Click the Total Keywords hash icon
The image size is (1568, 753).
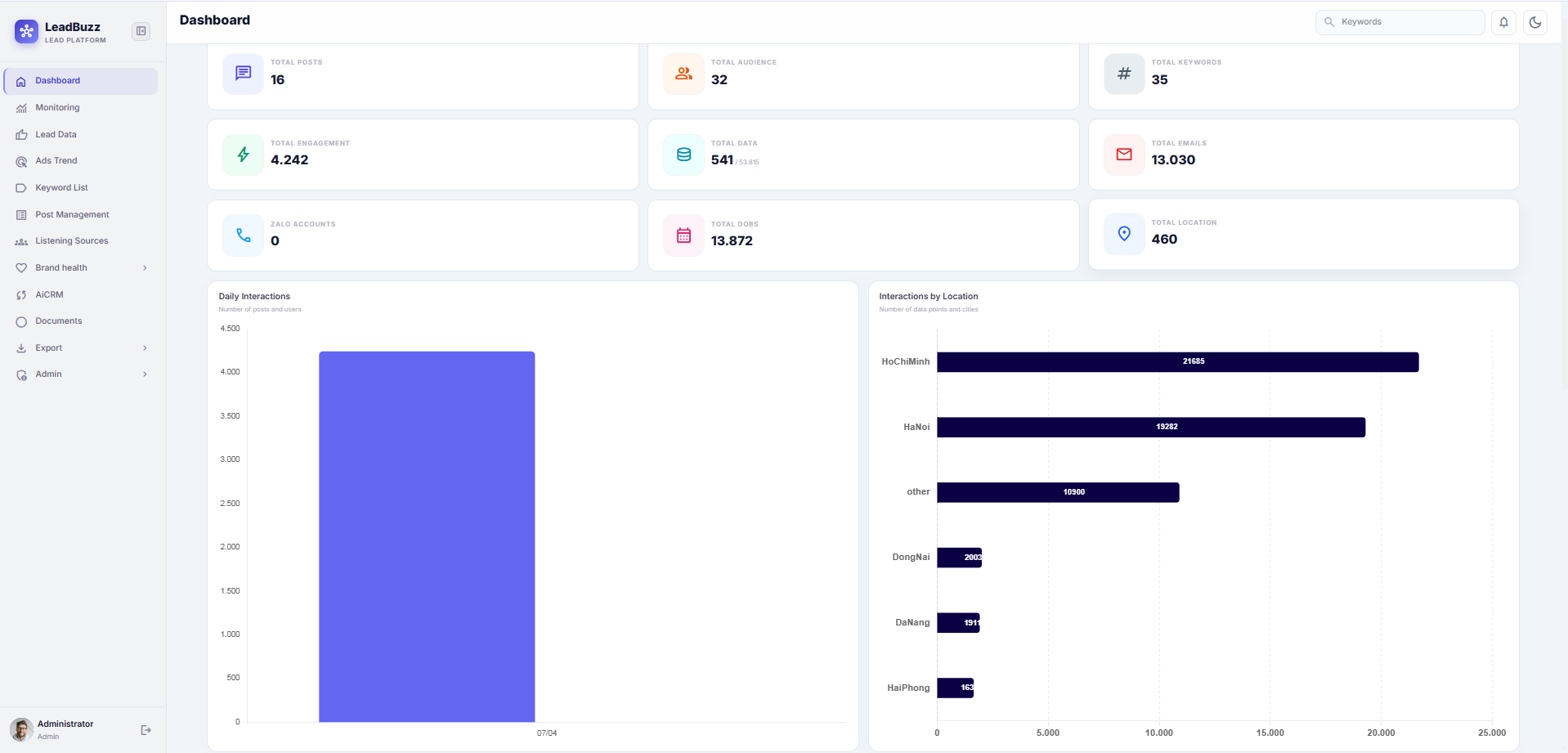tap(1124, 74)
